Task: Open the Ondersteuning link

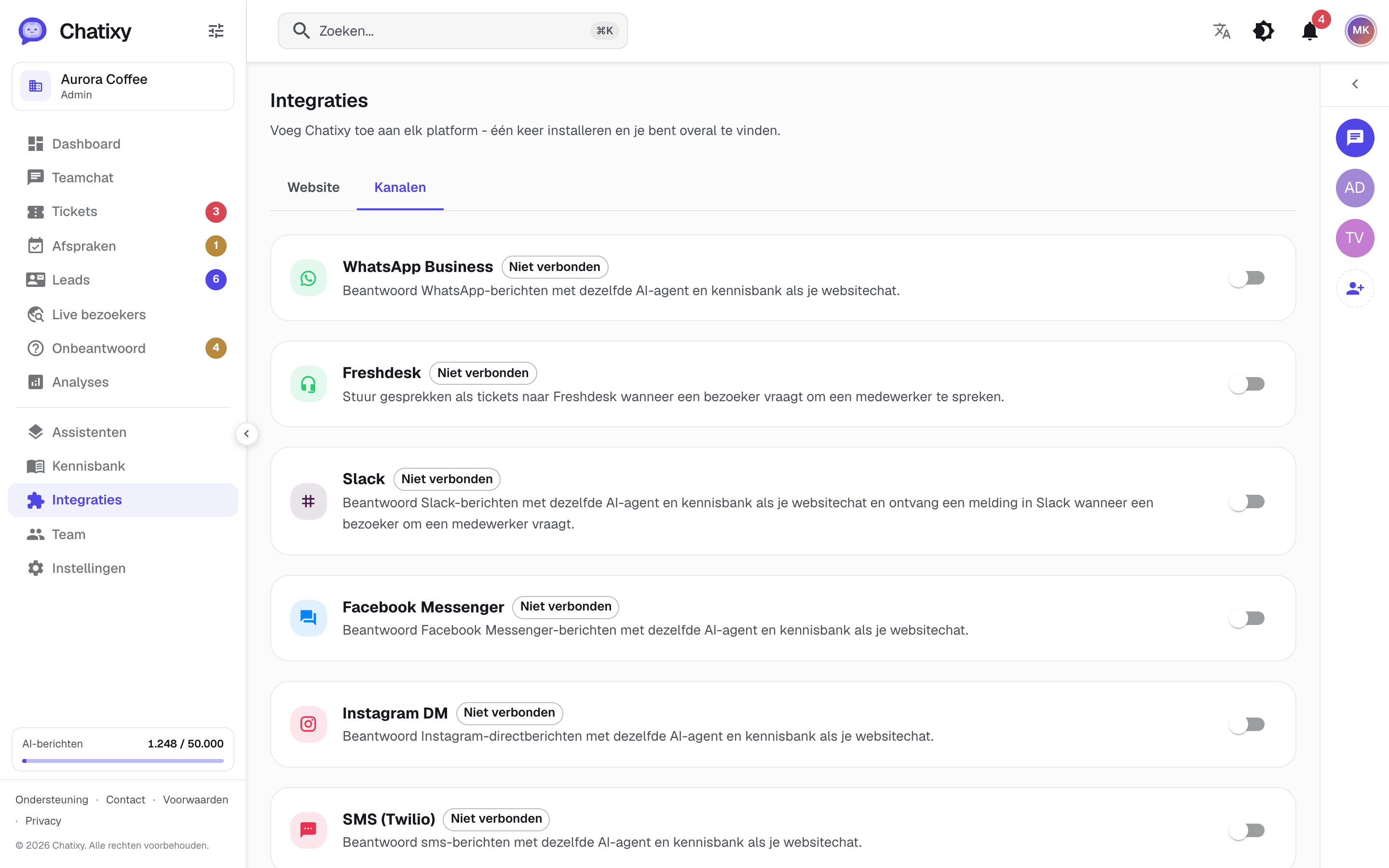Action: [52, 800]
